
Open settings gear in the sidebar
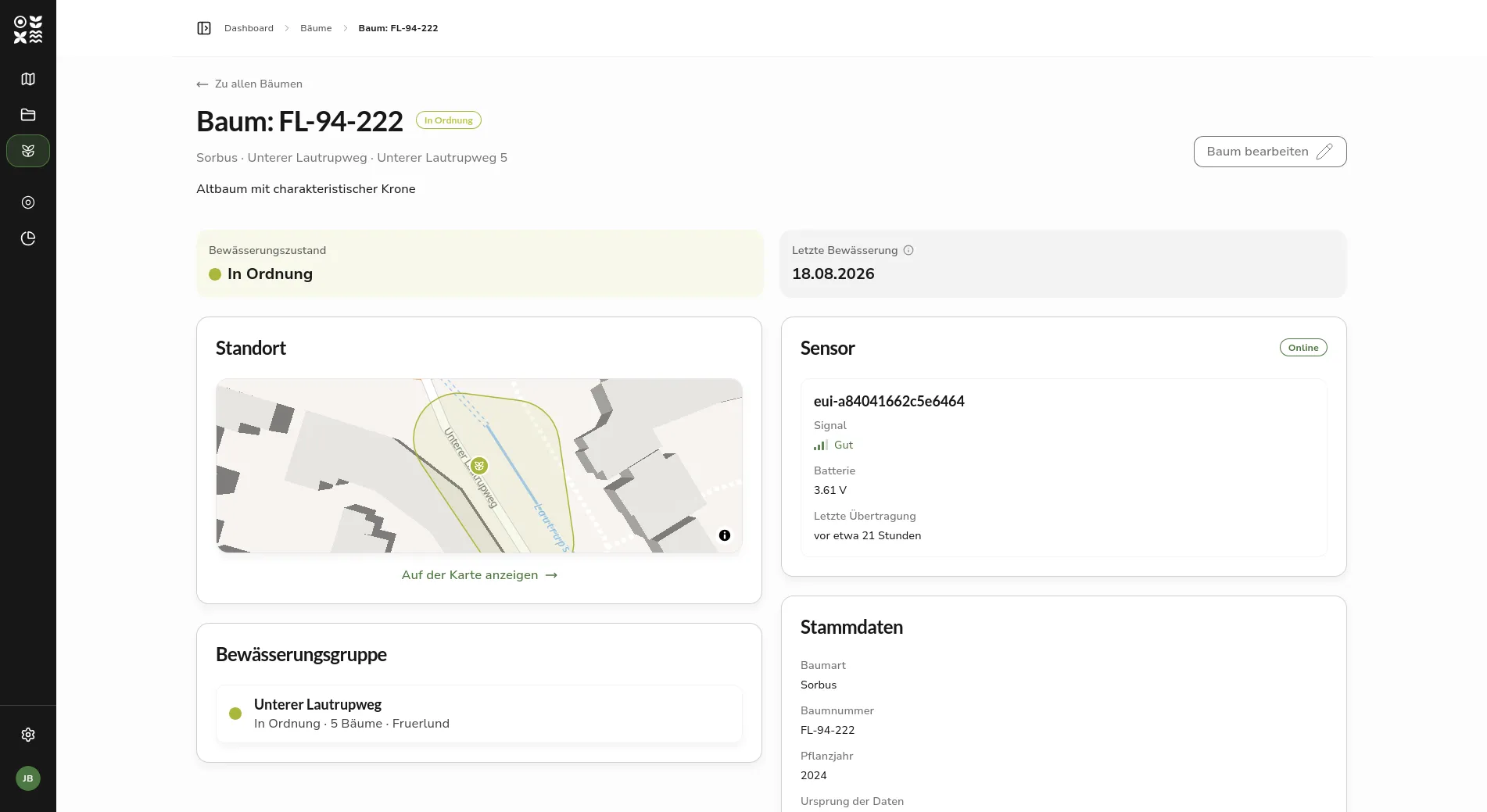coord(28,735)
